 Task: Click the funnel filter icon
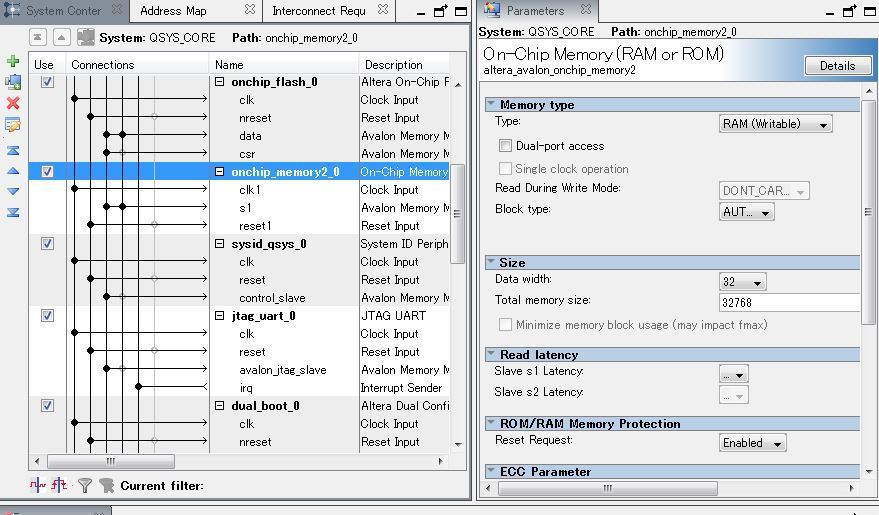click(85, 486)
